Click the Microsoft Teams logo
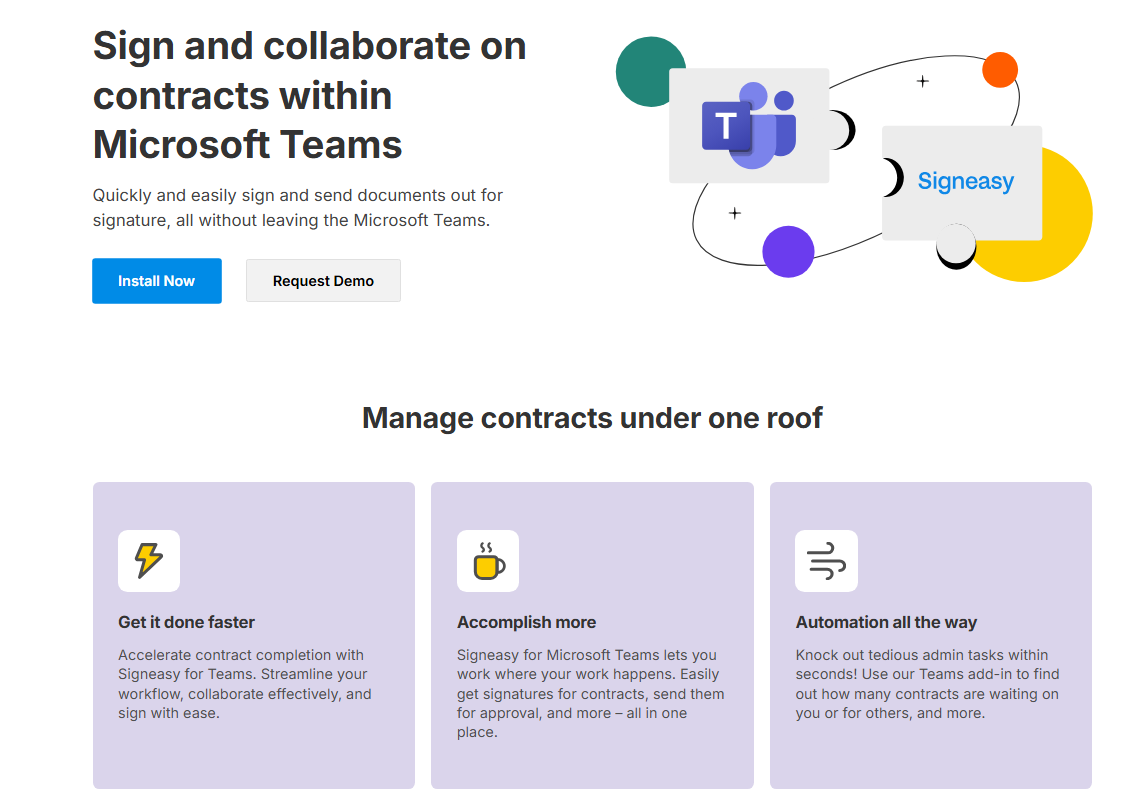This screenshot has width=1124, height=808. click(x=748, y=125)
